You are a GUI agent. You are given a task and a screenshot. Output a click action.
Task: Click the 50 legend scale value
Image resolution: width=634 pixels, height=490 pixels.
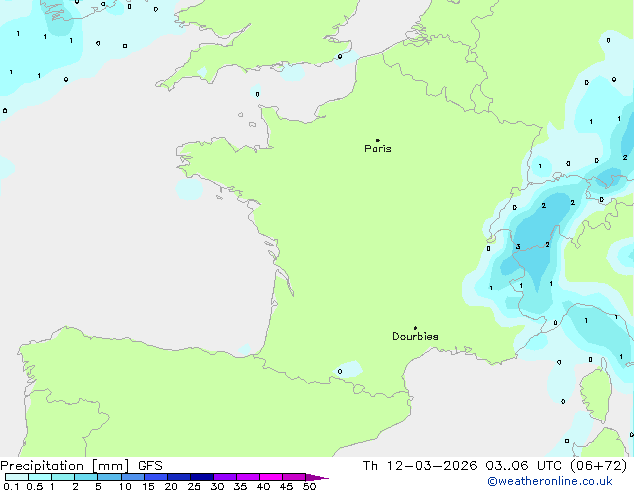(x=310, y=486)
